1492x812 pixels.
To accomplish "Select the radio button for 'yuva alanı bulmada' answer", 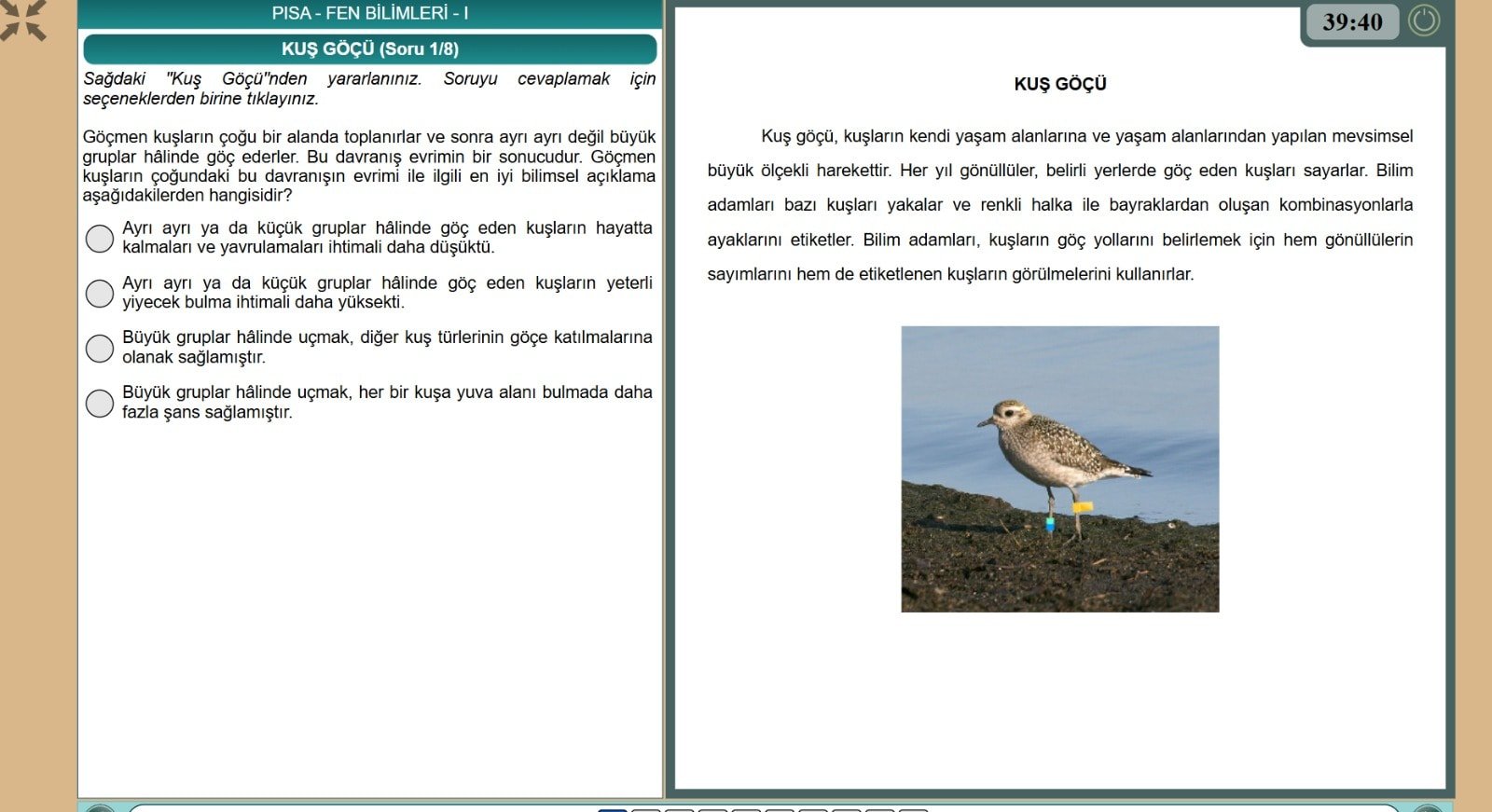I will (99, 403).
